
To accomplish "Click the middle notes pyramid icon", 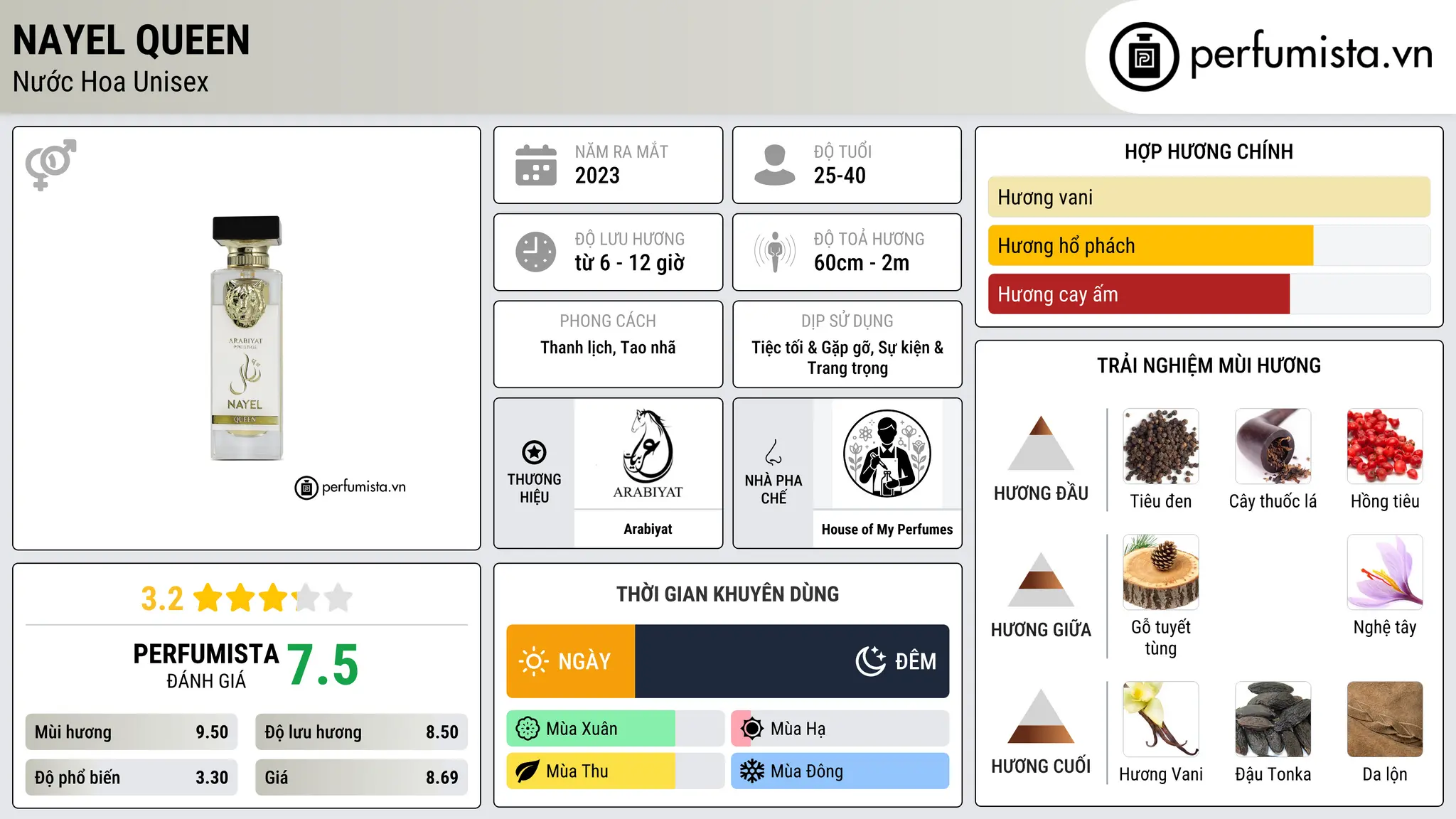I will click(x=1041, y=579).
